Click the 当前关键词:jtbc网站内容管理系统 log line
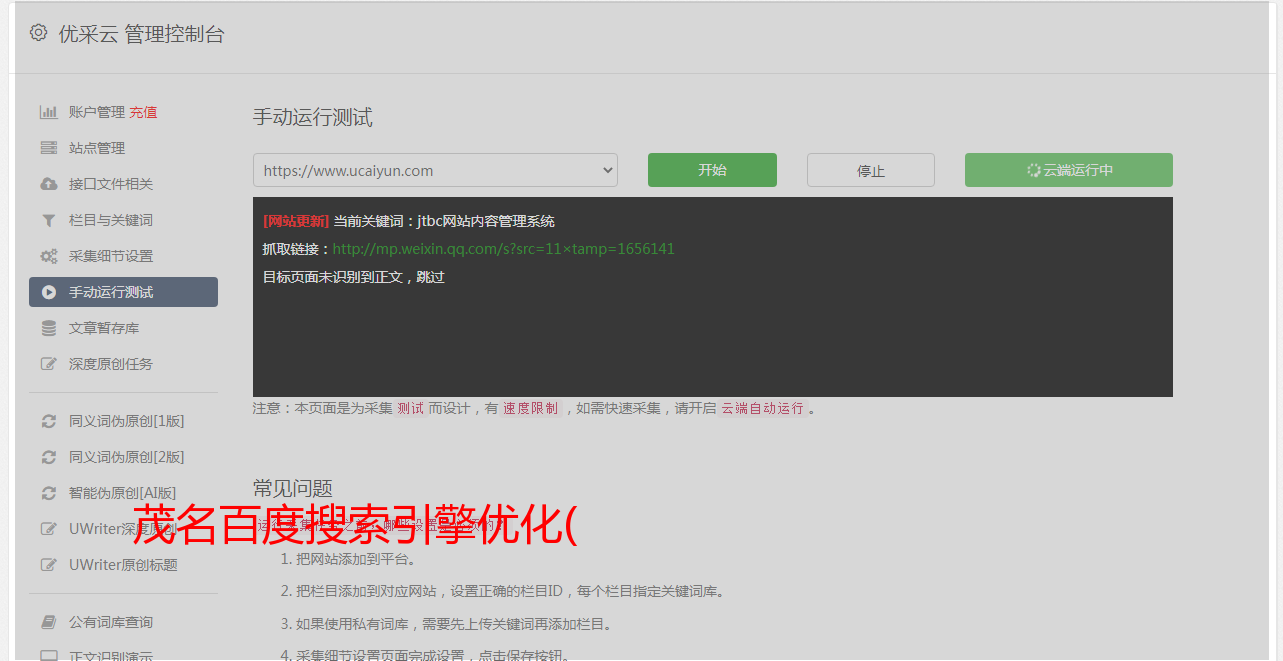This screenshot has height=661, width=1283. 444,221
